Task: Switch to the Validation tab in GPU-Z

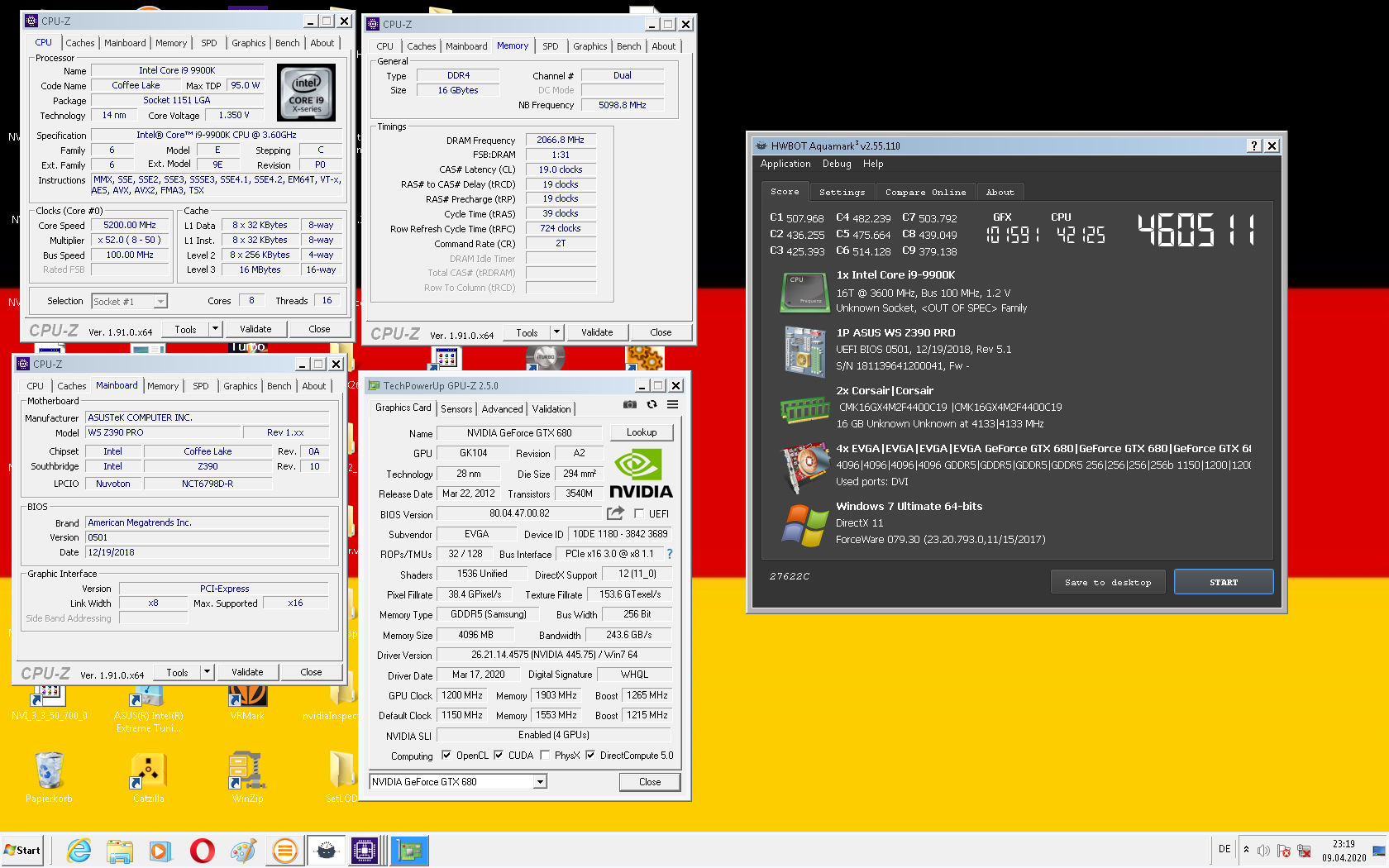Action: [x=551, y=408]
